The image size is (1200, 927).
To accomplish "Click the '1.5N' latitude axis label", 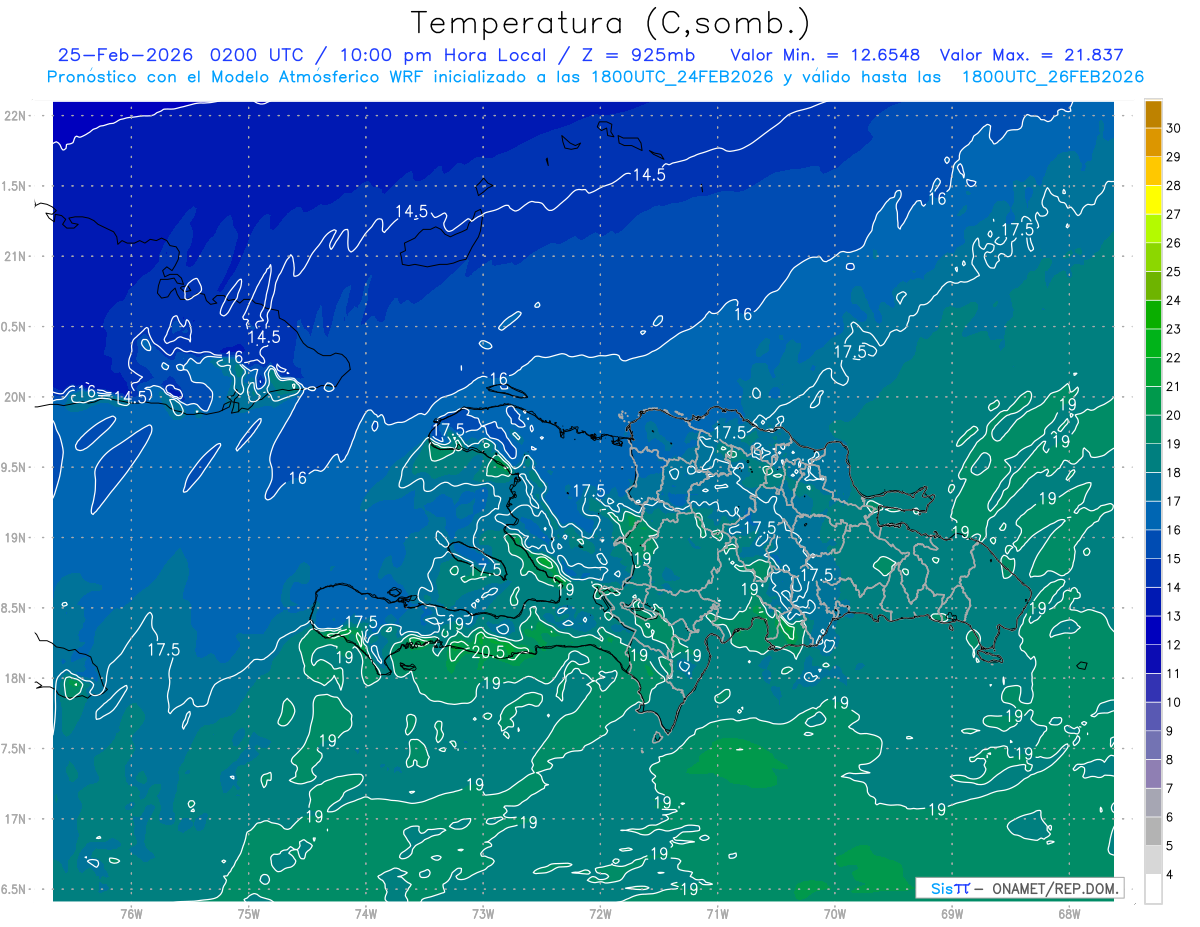I will pyautogui.click(x=14, y=186).
